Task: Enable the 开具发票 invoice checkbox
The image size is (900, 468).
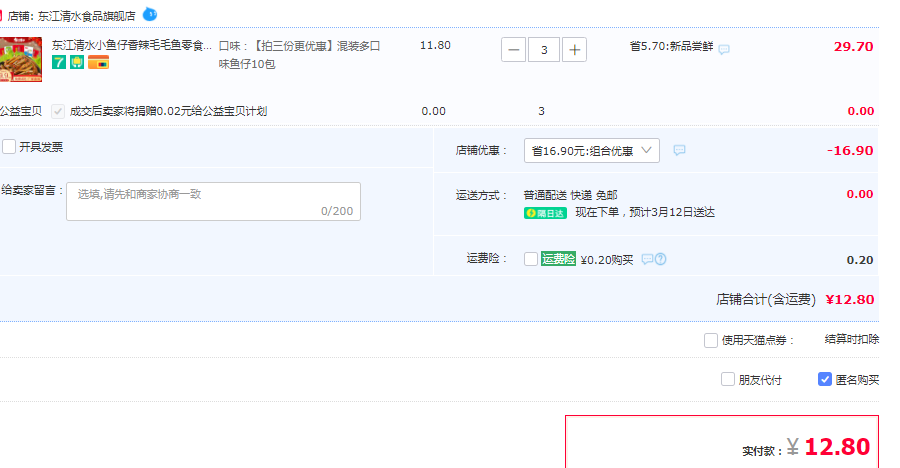Action: pyautogui.click(x=9, y=146)
